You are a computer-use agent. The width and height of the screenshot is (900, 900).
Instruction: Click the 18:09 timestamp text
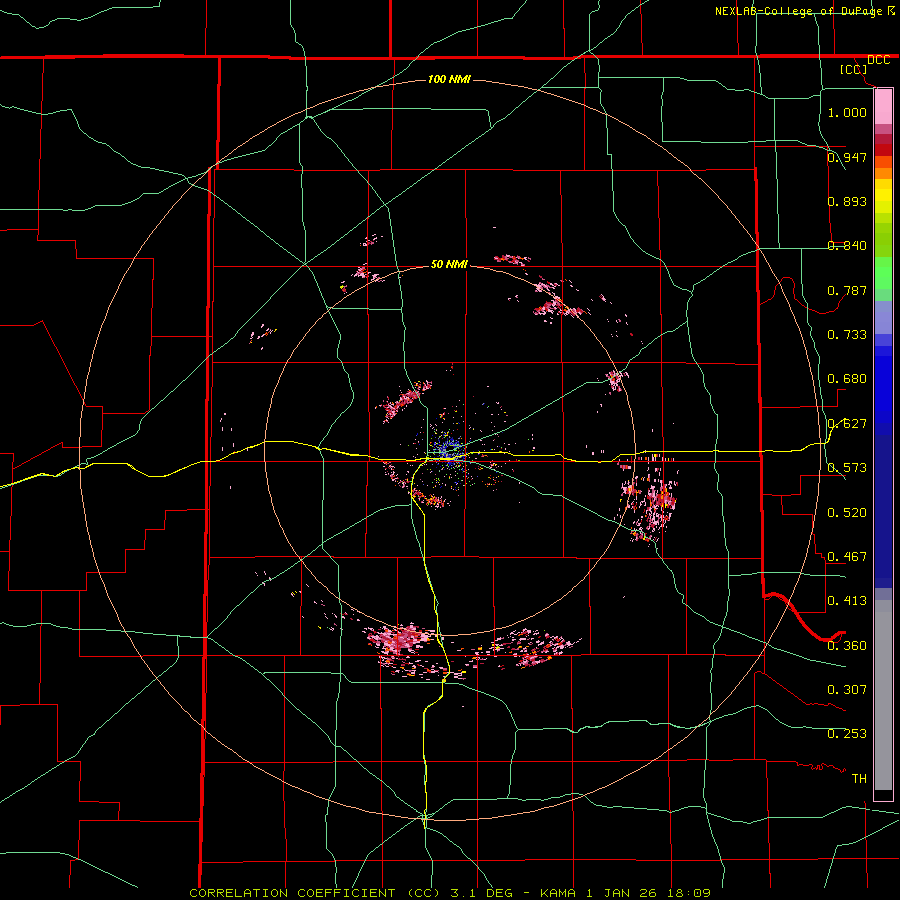pyautogui.click(x=691, y=893)
